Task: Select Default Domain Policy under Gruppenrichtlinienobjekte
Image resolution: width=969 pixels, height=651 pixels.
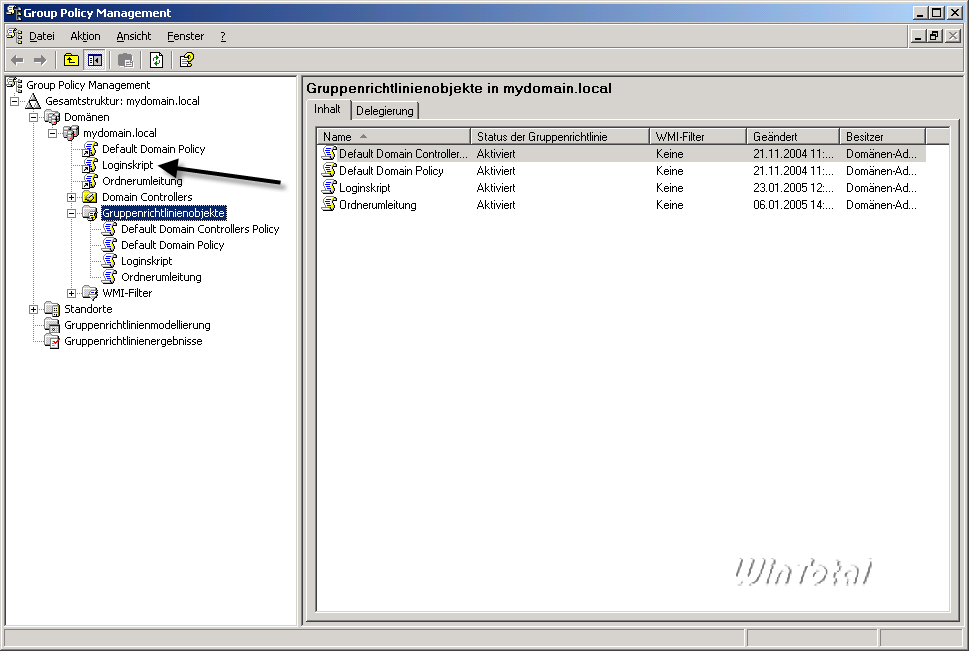Action: coord(172,245)
